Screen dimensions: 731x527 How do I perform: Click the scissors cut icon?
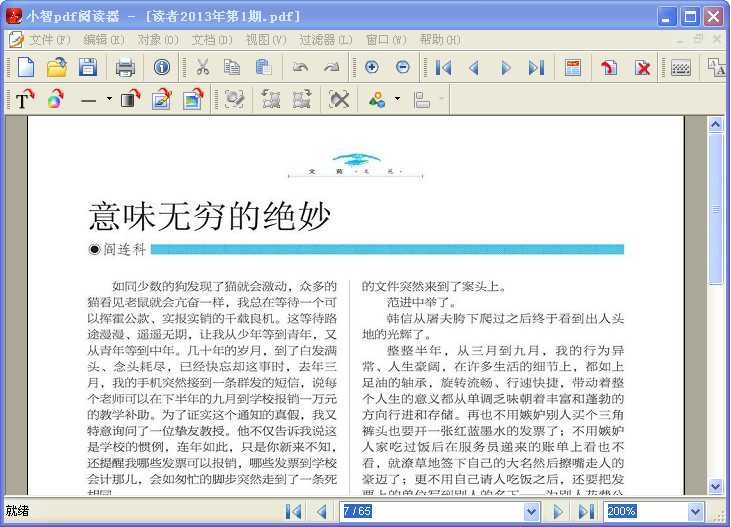point(202,68)
